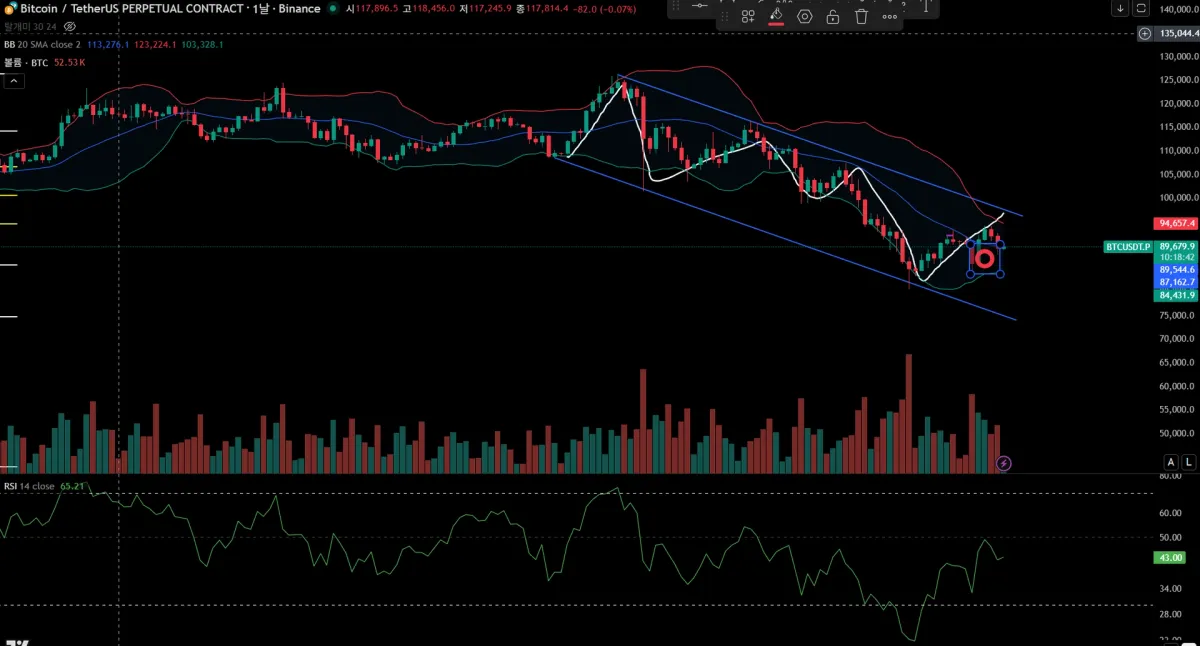Viewport: 1200px width, 646px height.
Task: Delete the selected drawing with trash icon
Action: coord(861,16)
